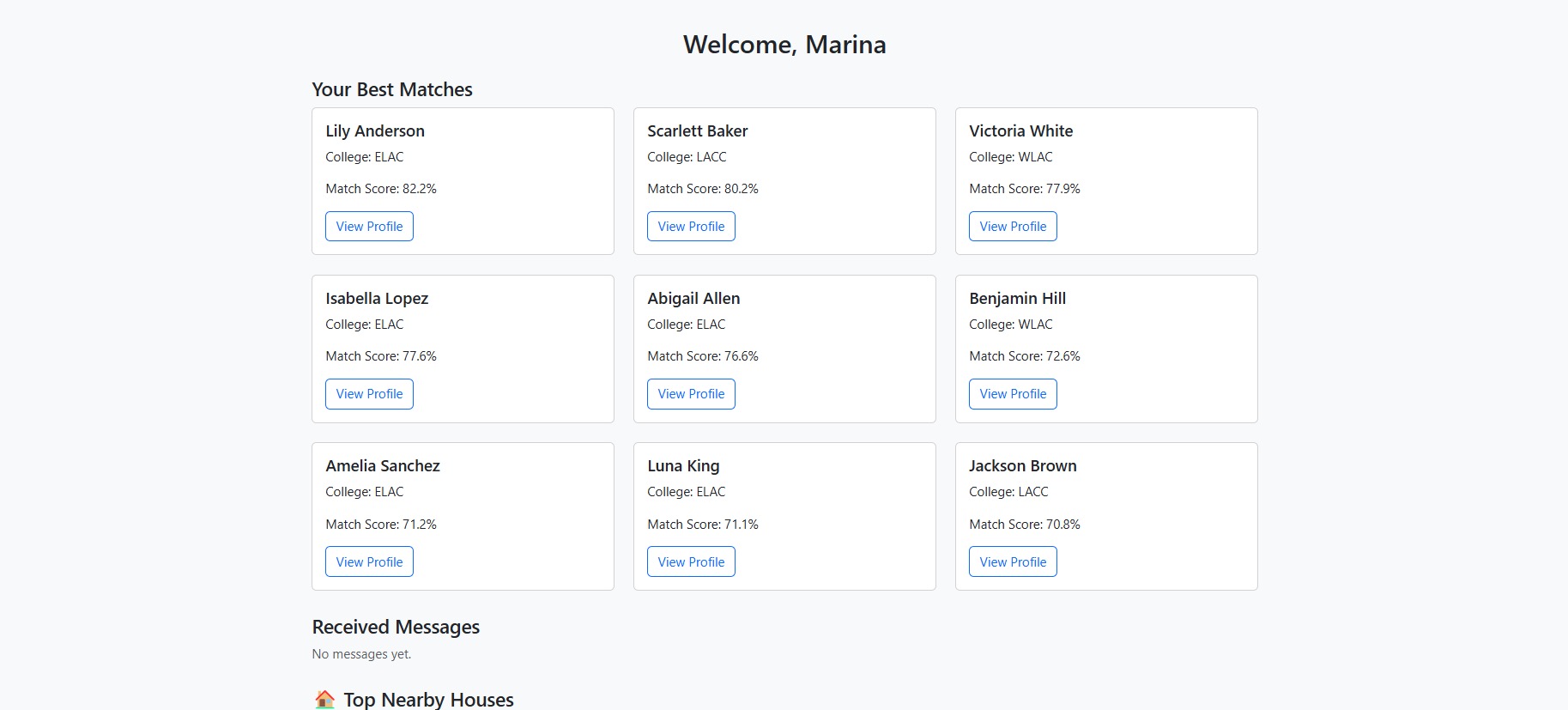This screenshot has height=710, width=1568.
Task: Click the Lily Anderson card title
Action: pyautogui.click(x=375, y=130)
